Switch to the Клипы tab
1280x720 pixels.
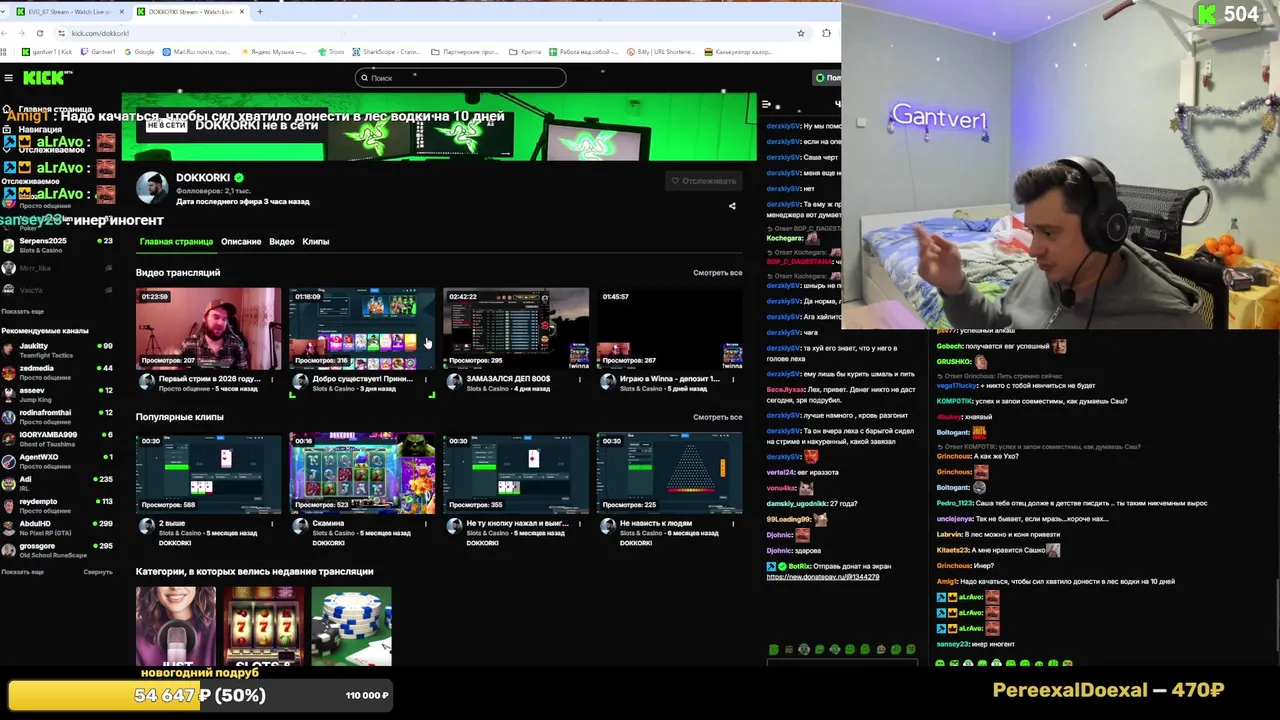click(x=316, y=242)
